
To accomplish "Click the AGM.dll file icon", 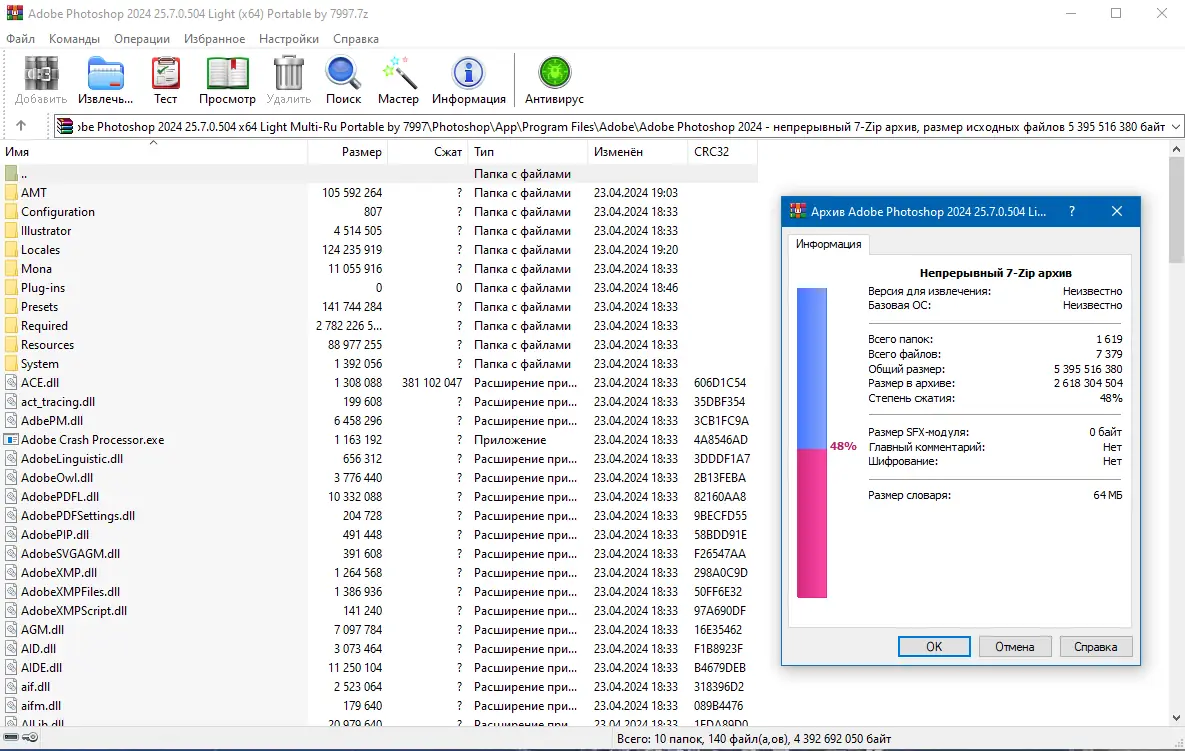I will click(x=11, y=629).
